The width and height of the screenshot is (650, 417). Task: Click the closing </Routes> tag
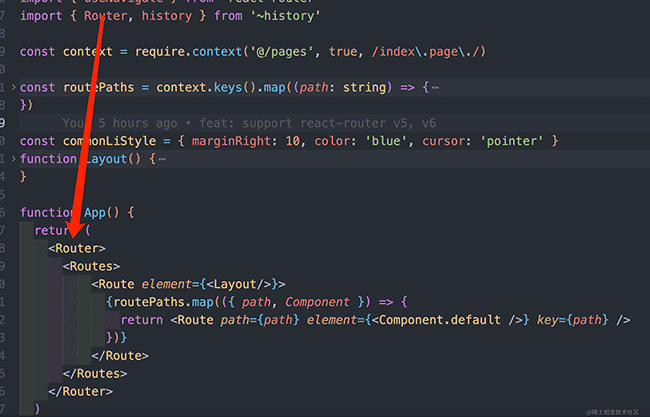tap(95, 373)
